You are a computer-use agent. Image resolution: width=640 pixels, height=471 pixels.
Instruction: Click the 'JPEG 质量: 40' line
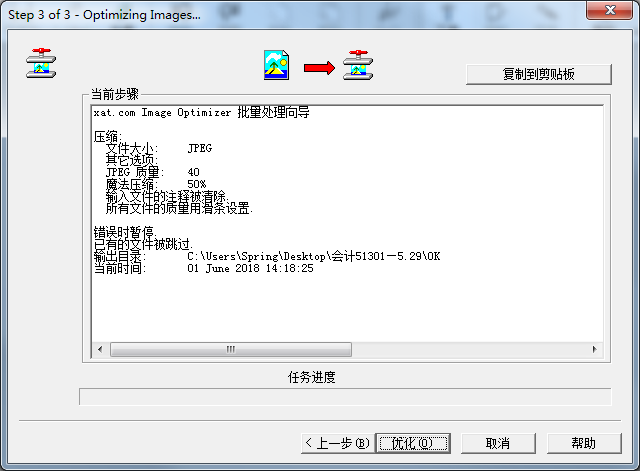pyautogui.click(x=153, y=172)
